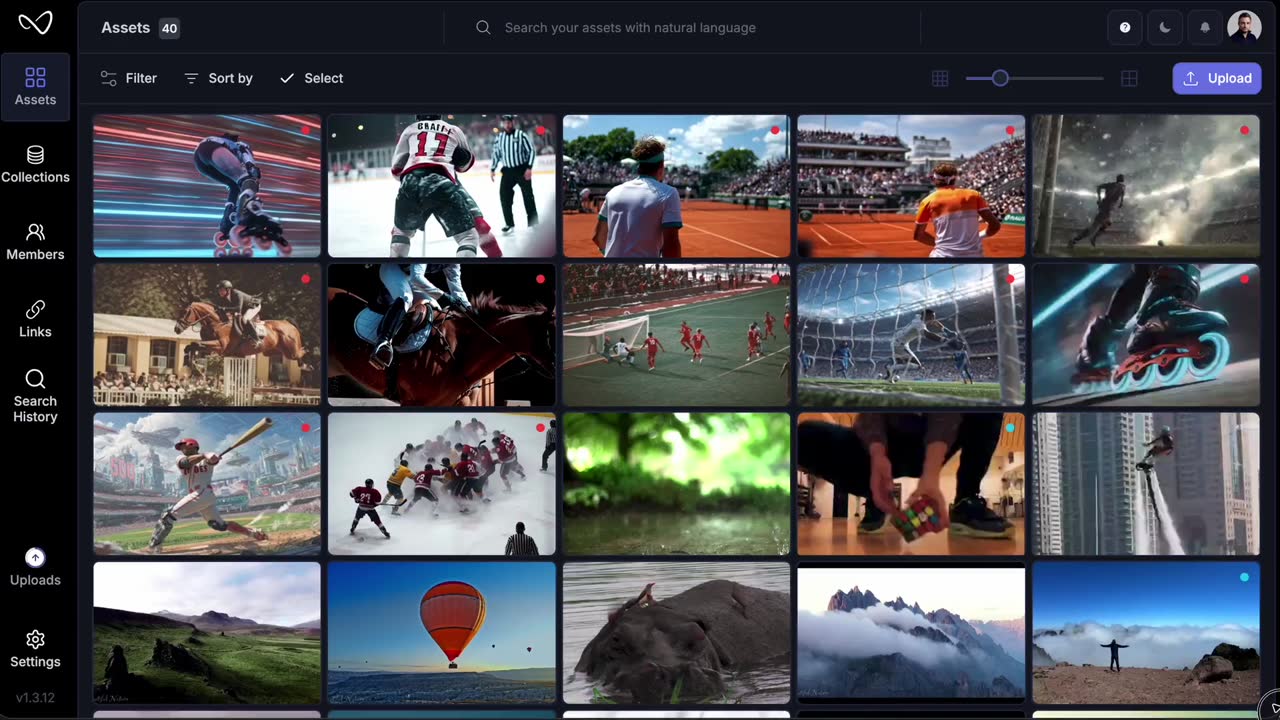The height and width of the screenshot is (720, 1280).
Task: Toggle dark mode with the moon icon
Action: (x=1164, y=27)
